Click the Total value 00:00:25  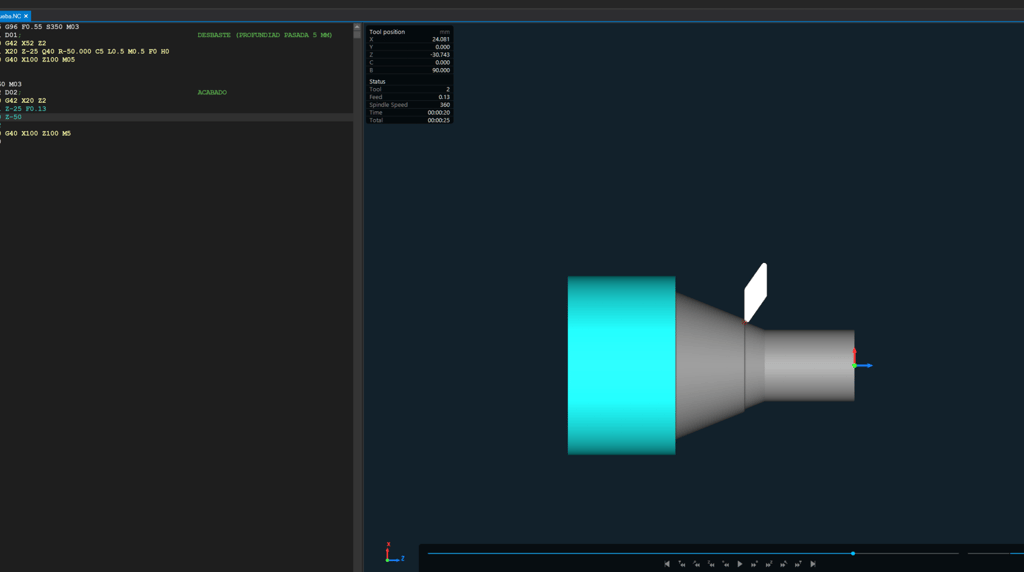[439, 121]
